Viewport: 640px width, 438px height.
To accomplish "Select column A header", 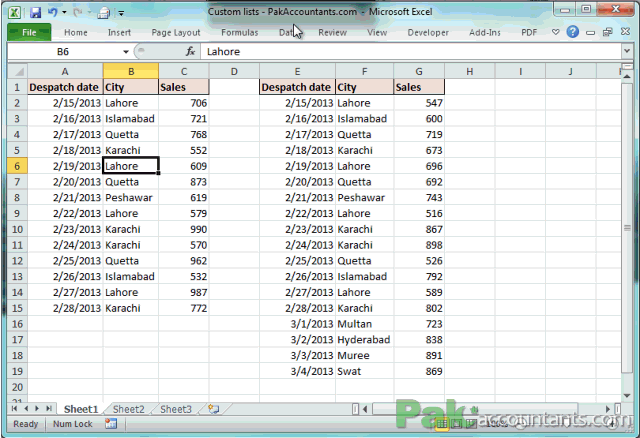I will pyautogui.click(x=65, y=71).
